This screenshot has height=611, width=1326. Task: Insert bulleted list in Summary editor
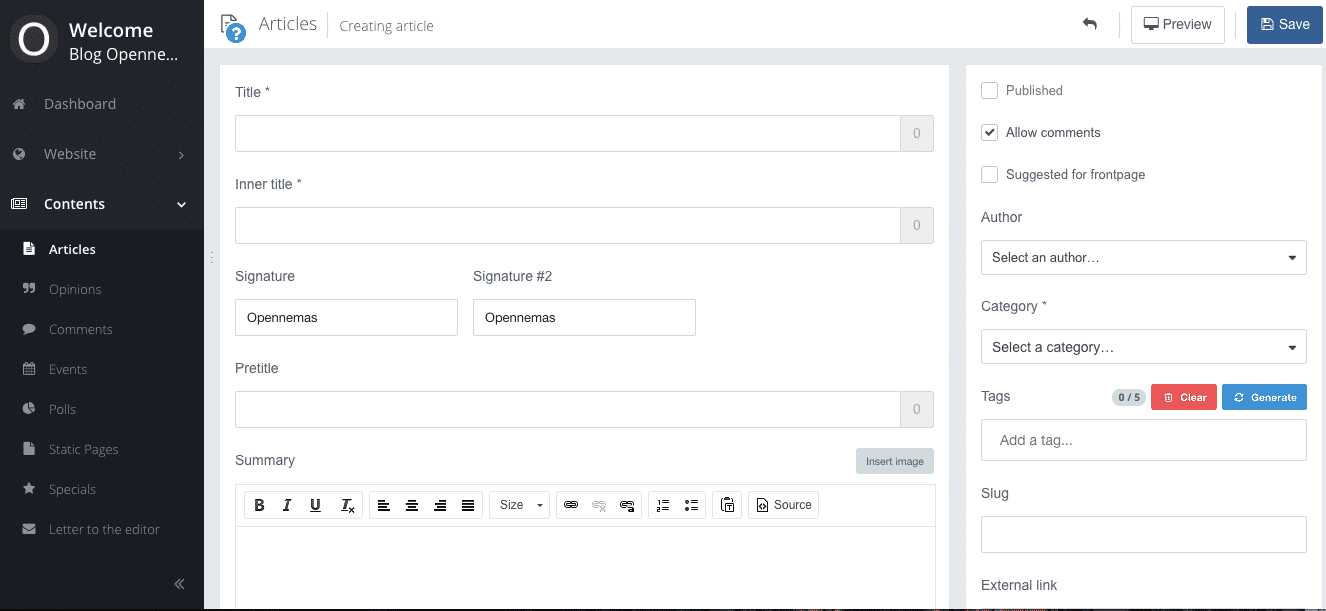691,505
